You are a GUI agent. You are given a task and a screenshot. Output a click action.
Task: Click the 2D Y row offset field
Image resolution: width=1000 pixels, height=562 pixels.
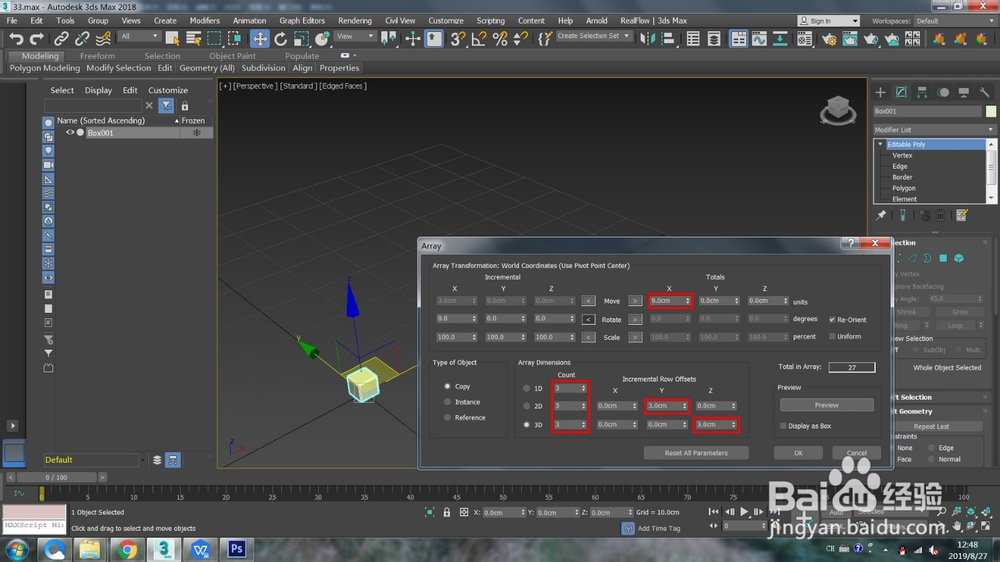click(667, 406)
